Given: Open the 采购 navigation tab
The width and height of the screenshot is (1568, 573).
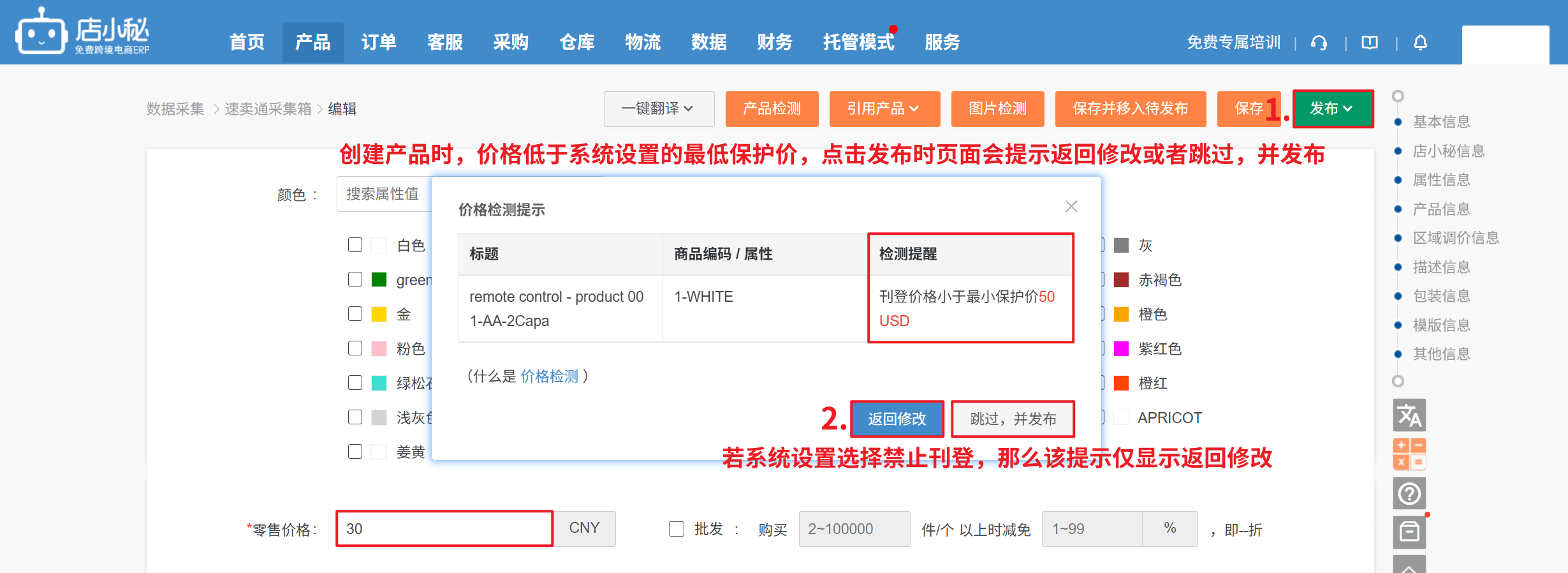Looking at the screenshot, I should click(511, 43).
